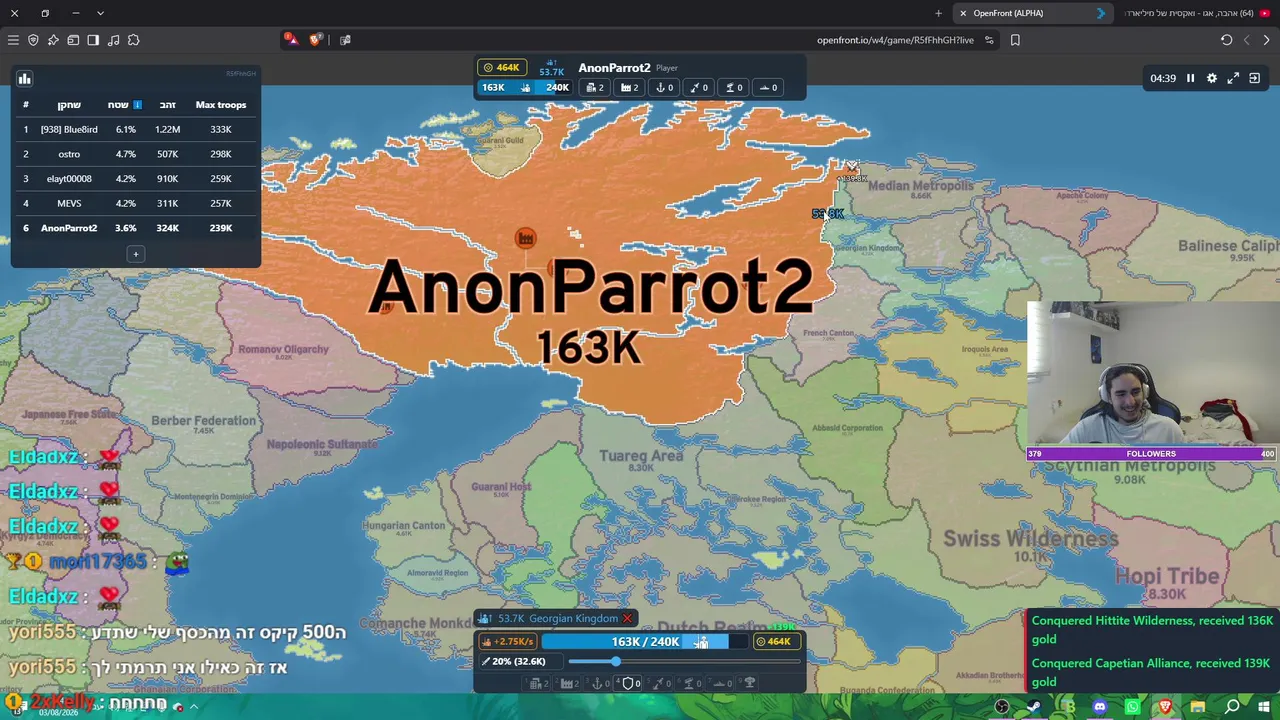Toggle the leaderboard chart icon
Screen dimensions: 1280x720
(x=25, y=78)
